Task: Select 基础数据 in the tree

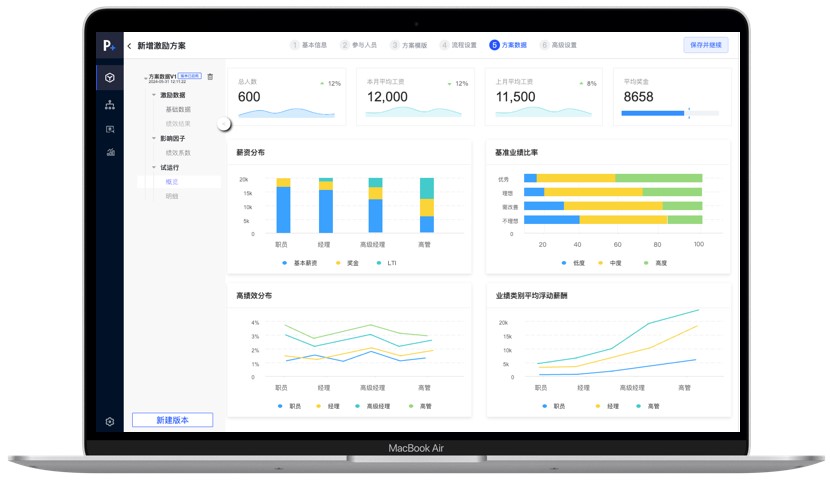Action: [178, 109]
